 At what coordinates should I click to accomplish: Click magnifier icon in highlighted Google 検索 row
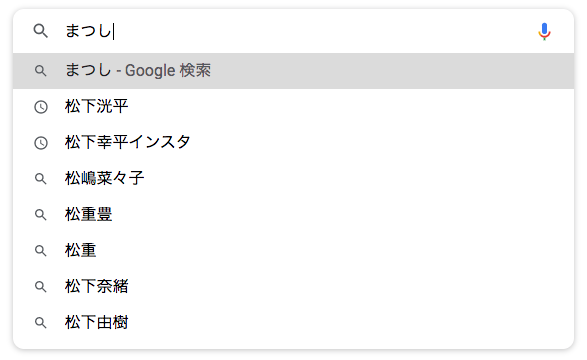(40, 71)
